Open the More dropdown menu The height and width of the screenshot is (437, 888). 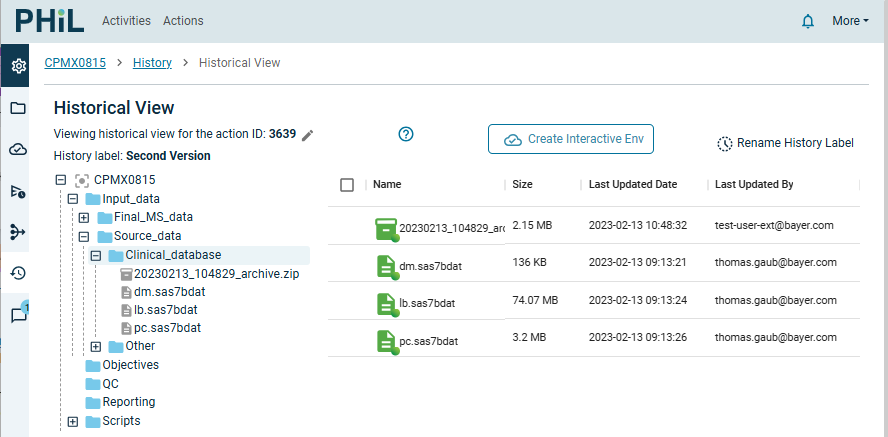pos(850,21)
